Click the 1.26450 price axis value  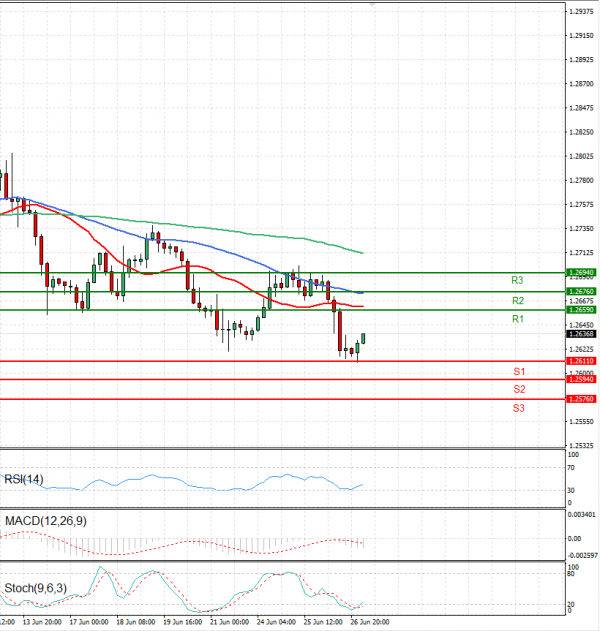pos(581,325)
